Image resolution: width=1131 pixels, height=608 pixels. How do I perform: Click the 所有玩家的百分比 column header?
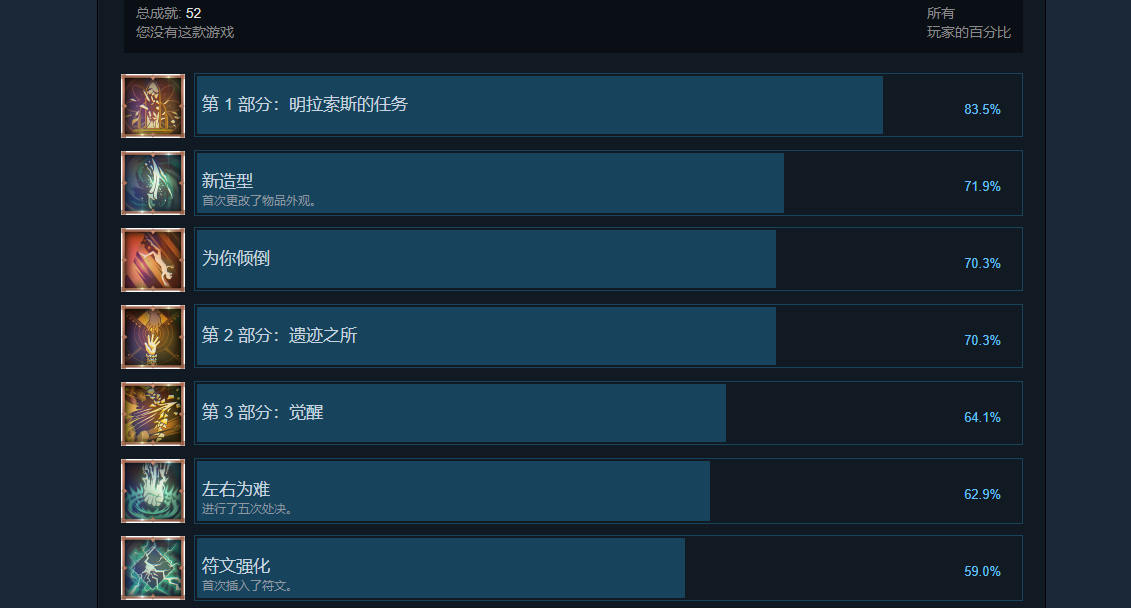968,23
